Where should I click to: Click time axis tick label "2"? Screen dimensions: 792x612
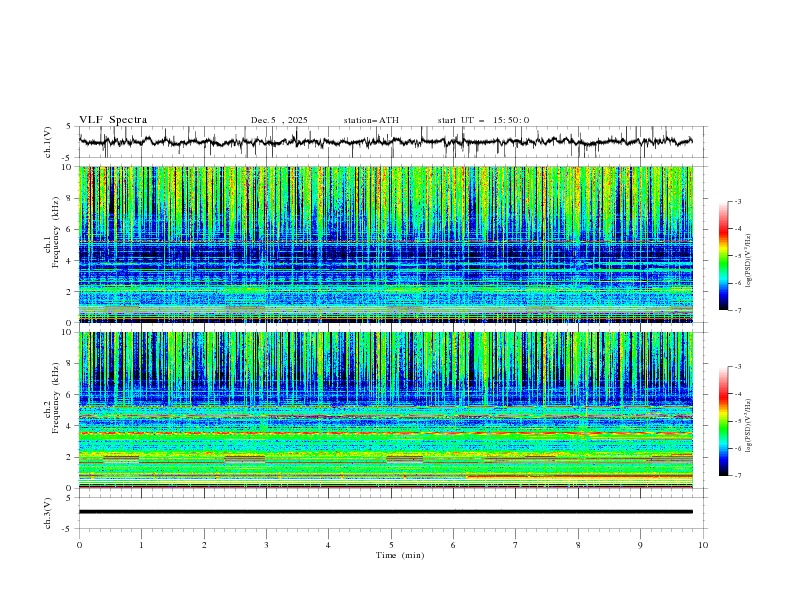[x=204, y=545]
